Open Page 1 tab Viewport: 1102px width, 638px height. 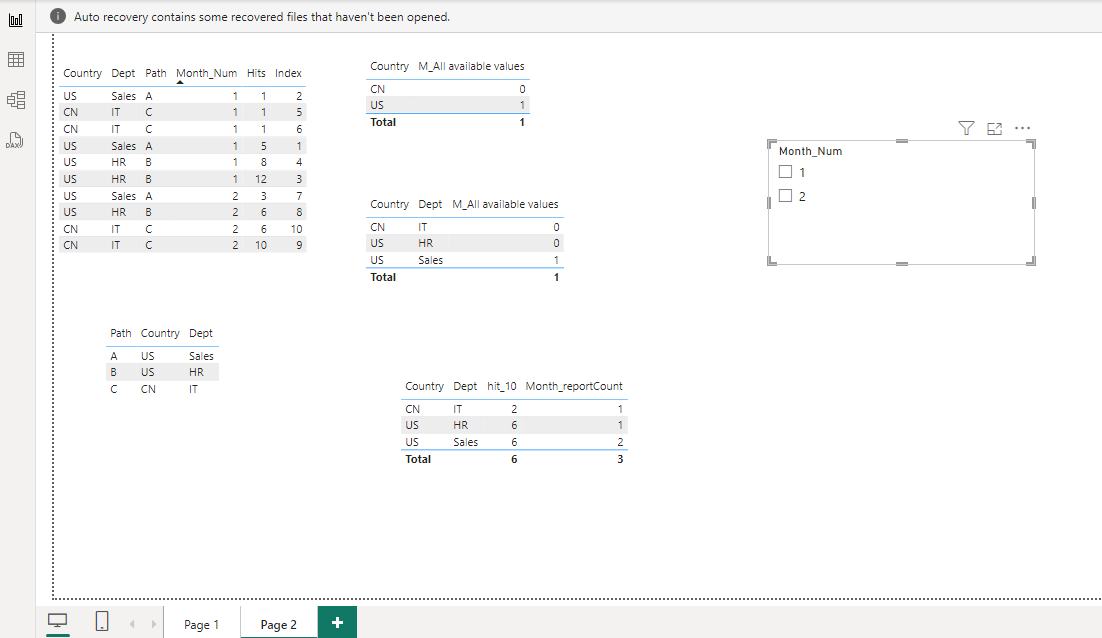tap(202, 624)
